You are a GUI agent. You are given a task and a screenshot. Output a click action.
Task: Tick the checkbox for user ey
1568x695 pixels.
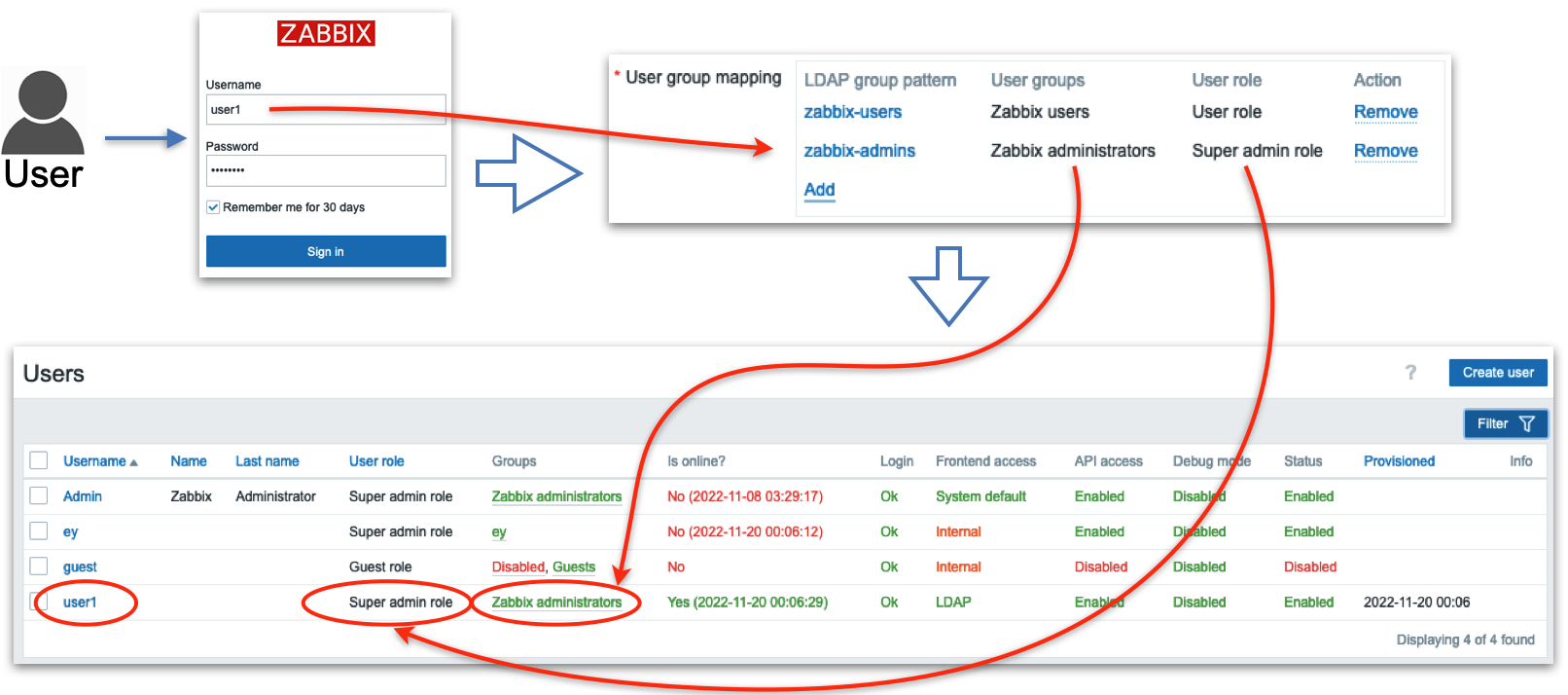pyautogui.click(x=39, y=531)
